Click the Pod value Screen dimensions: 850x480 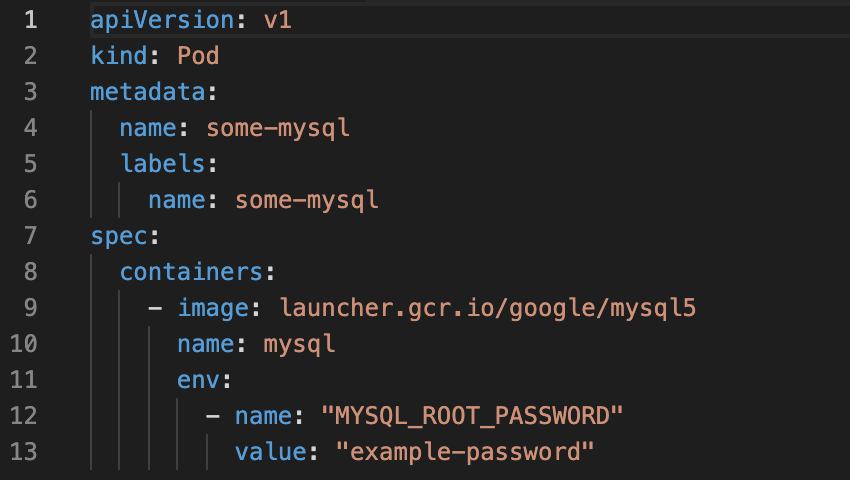198,56
